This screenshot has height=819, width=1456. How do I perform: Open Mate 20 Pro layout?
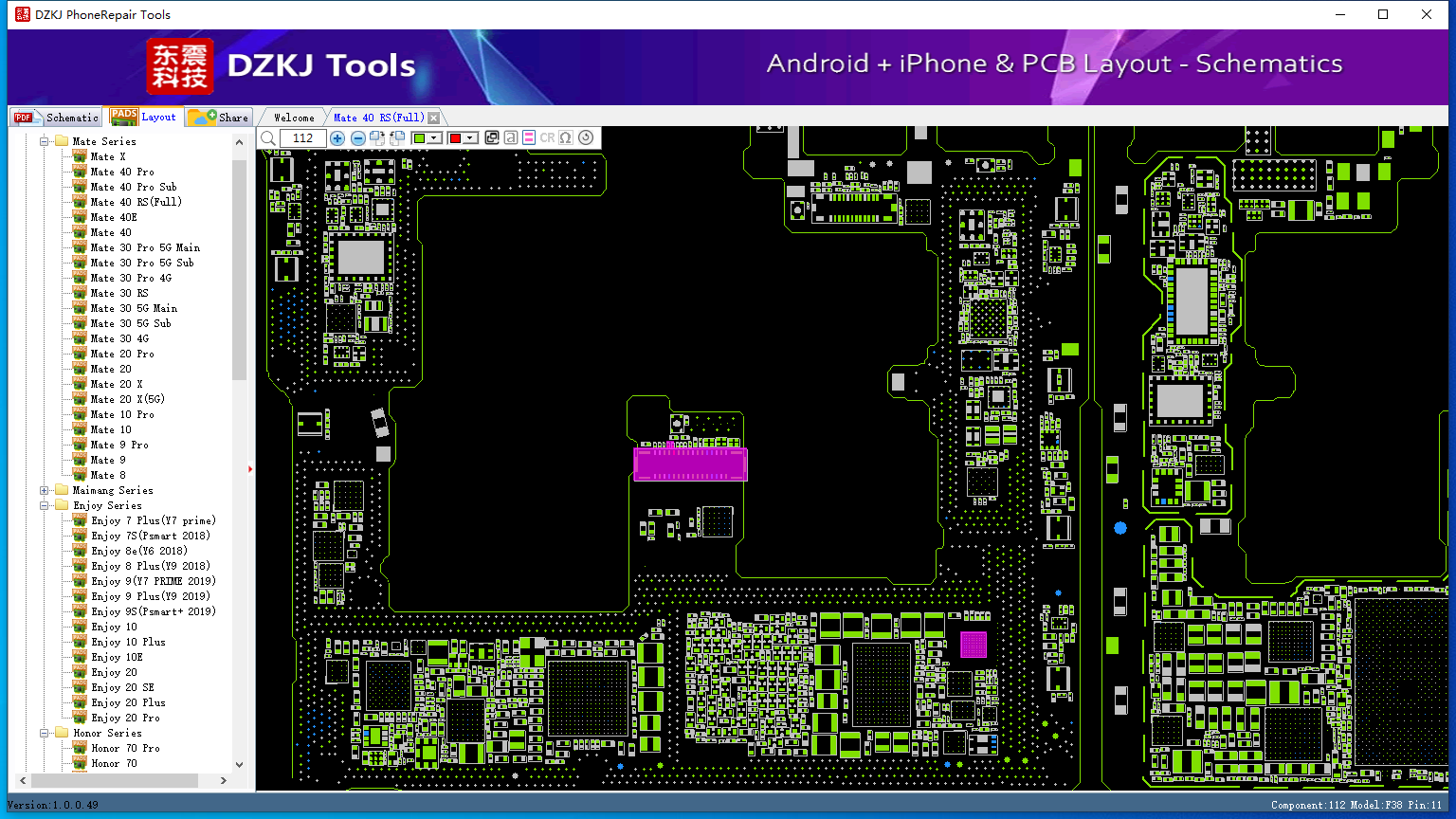(x=122, y=354)
